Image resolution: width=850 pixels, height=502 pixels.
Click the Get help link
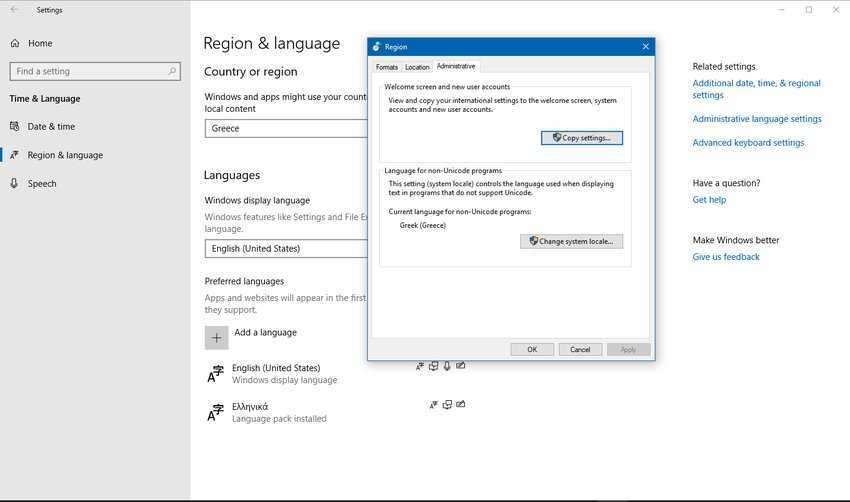click(x=709, y=199)
